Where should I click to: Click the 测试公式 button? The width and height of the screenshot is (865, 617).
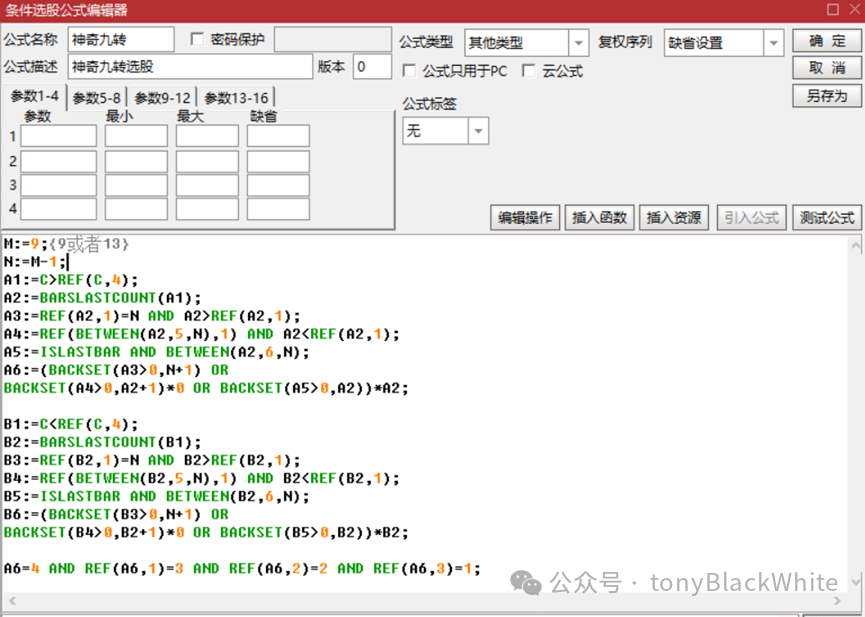tap(827, 217)
